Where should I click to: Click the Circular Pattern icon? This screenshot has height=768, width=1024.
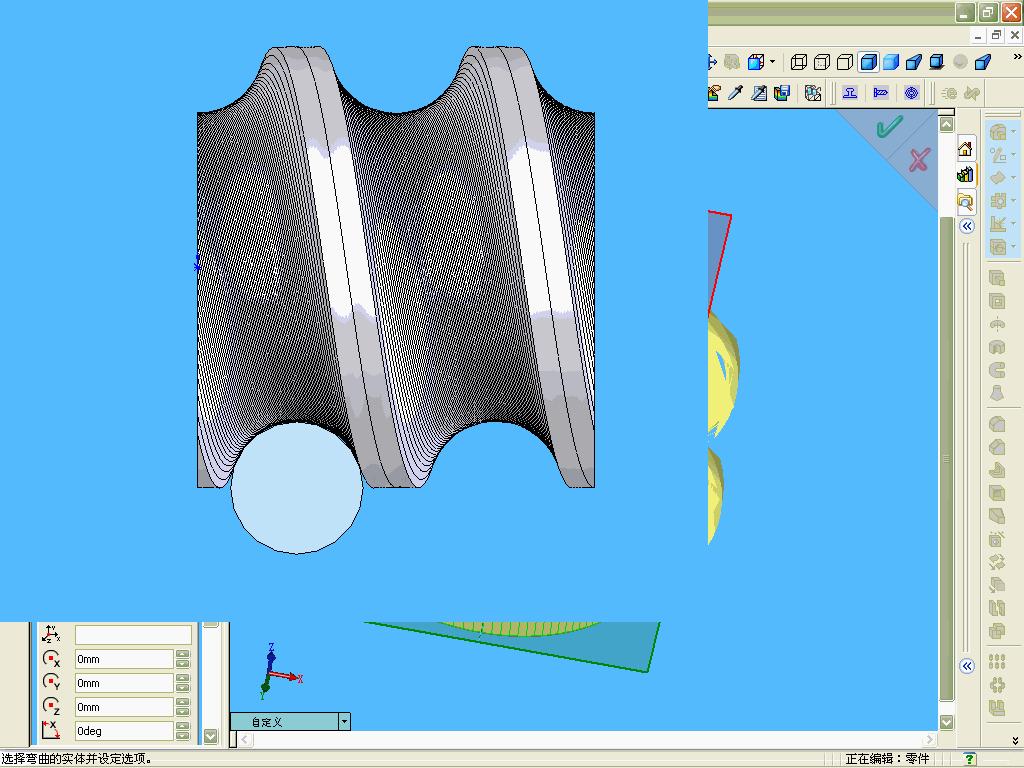(997, 684)
